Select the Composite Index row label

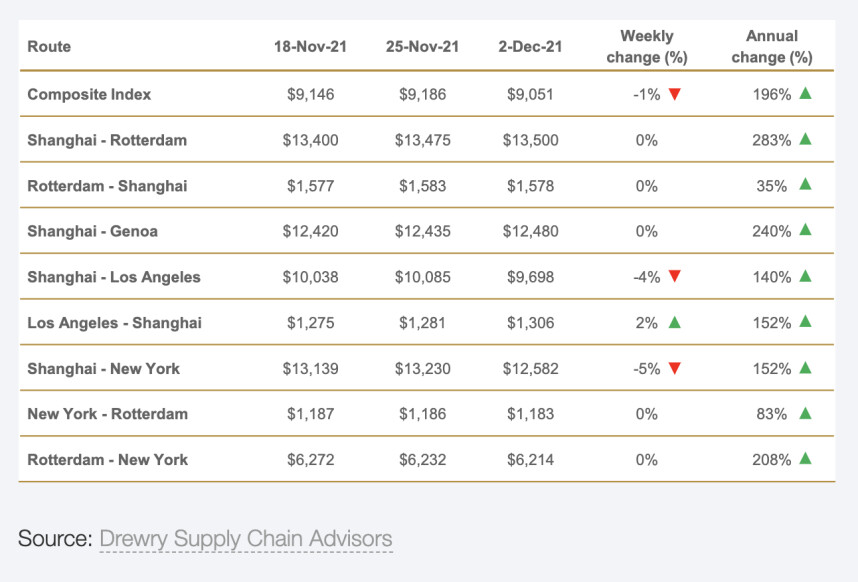[89, 94]
